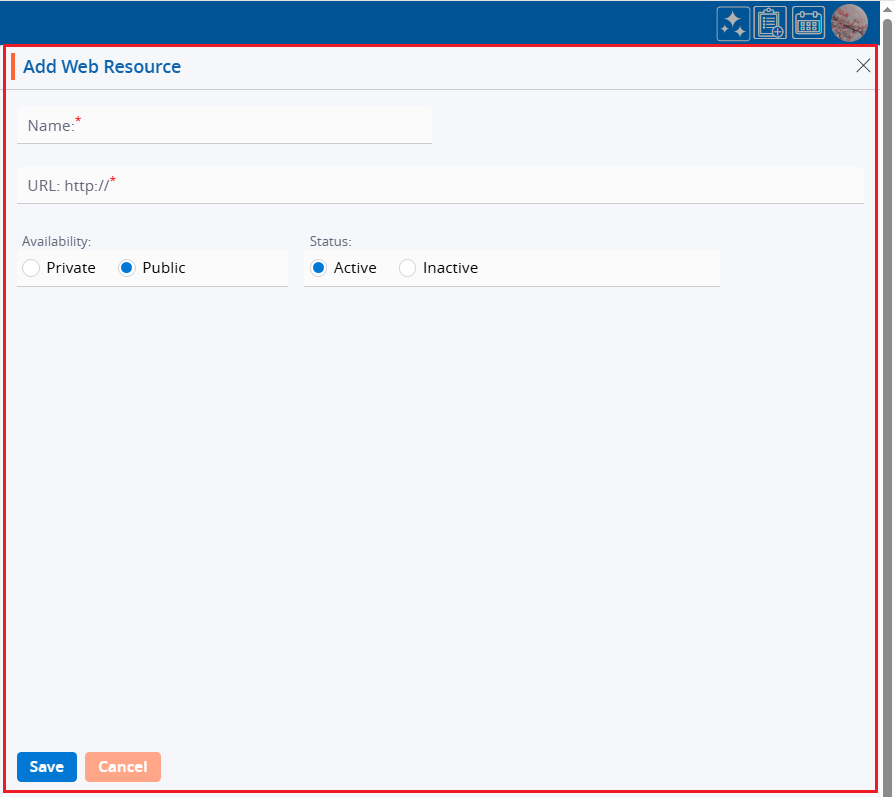Click the Add Web Resource title
Screen dimensions: 895x797
point(102,67)
